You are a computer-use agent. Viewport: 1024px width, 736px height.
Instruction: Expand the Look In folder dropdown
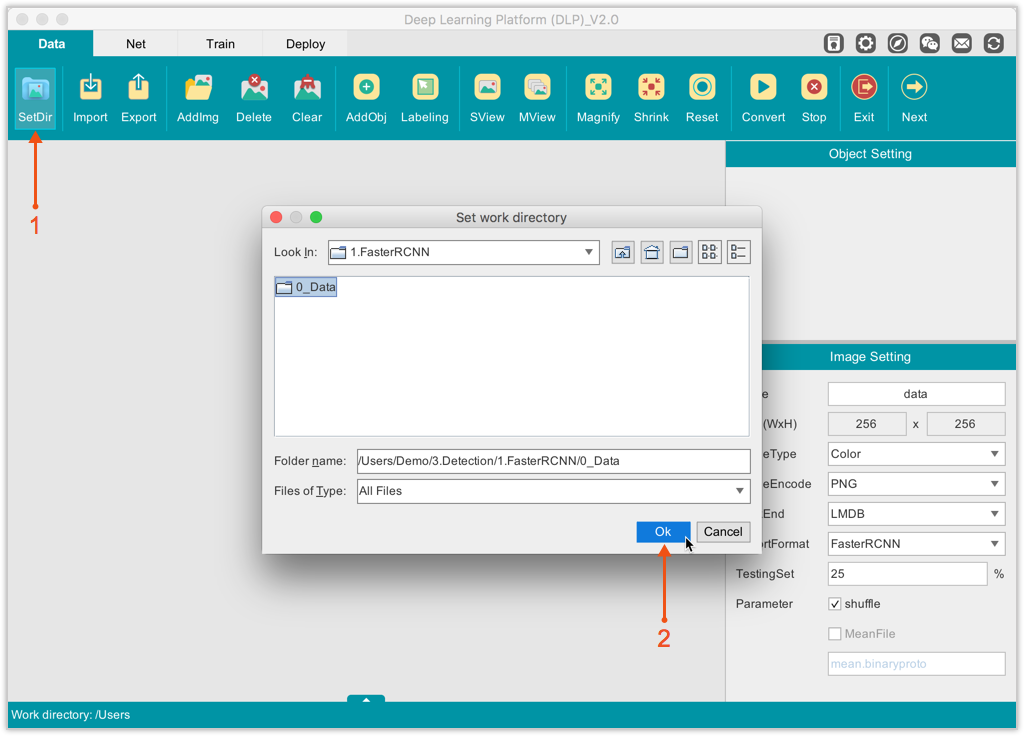(x=589, y=253)
